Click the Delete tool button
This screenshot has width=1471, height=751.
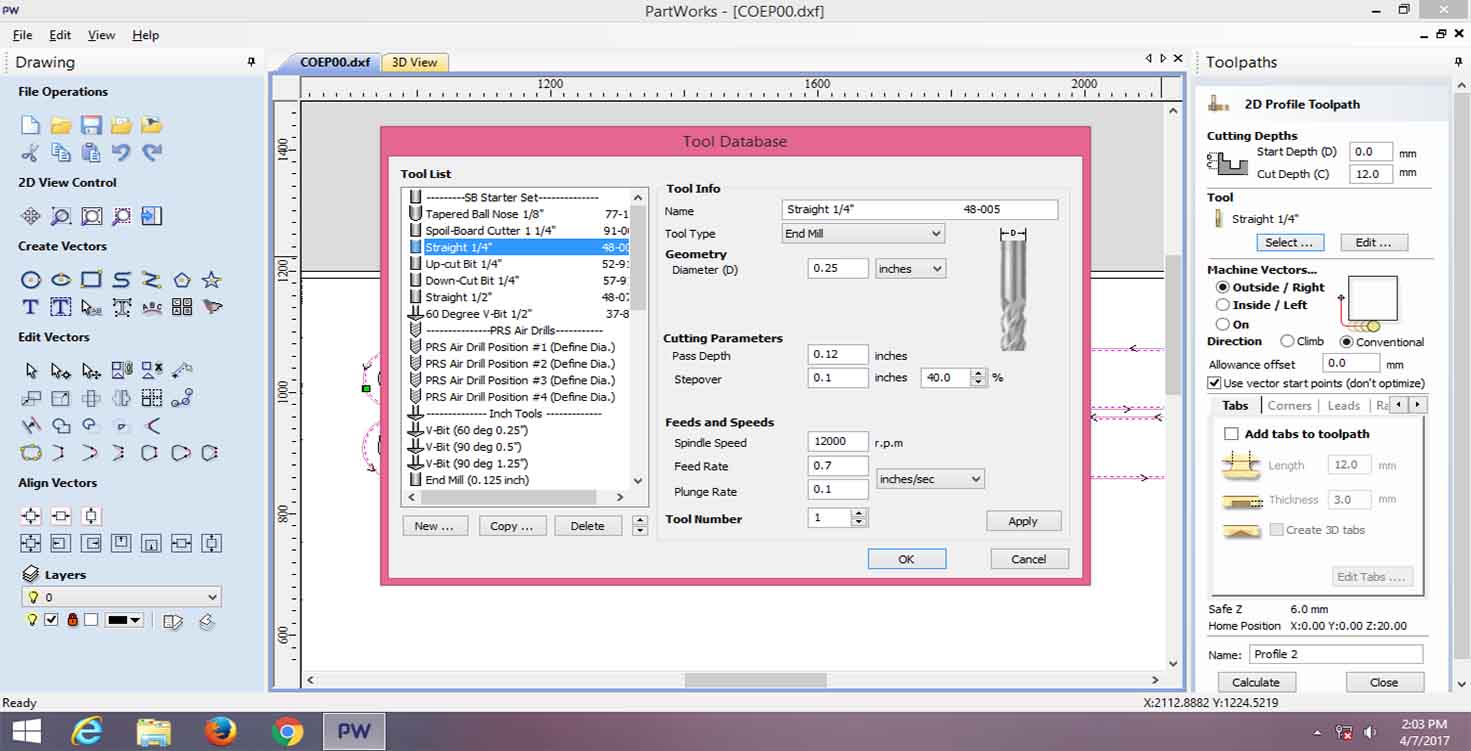click(x=587, y=526)
